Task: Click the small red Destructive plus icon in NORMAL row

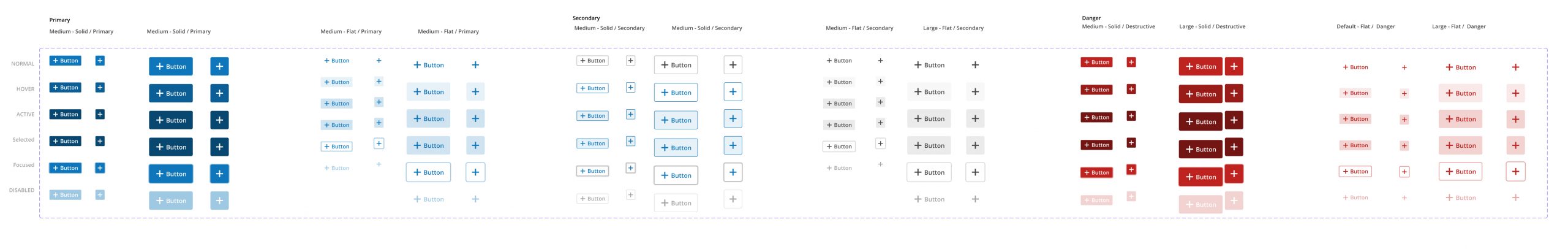Action: (1131, 62)
